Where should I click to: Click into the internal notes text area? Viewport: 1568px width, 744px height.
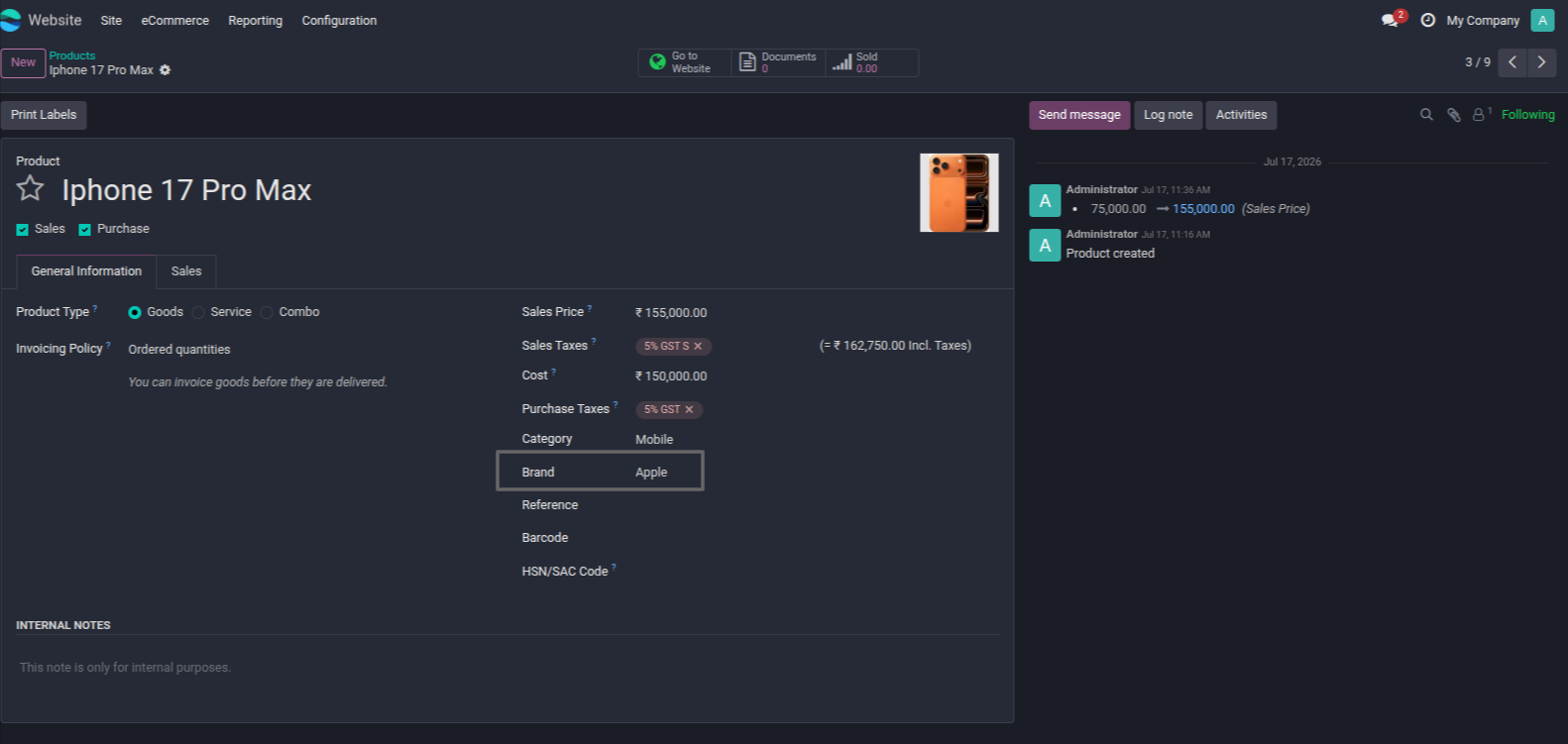506,668
